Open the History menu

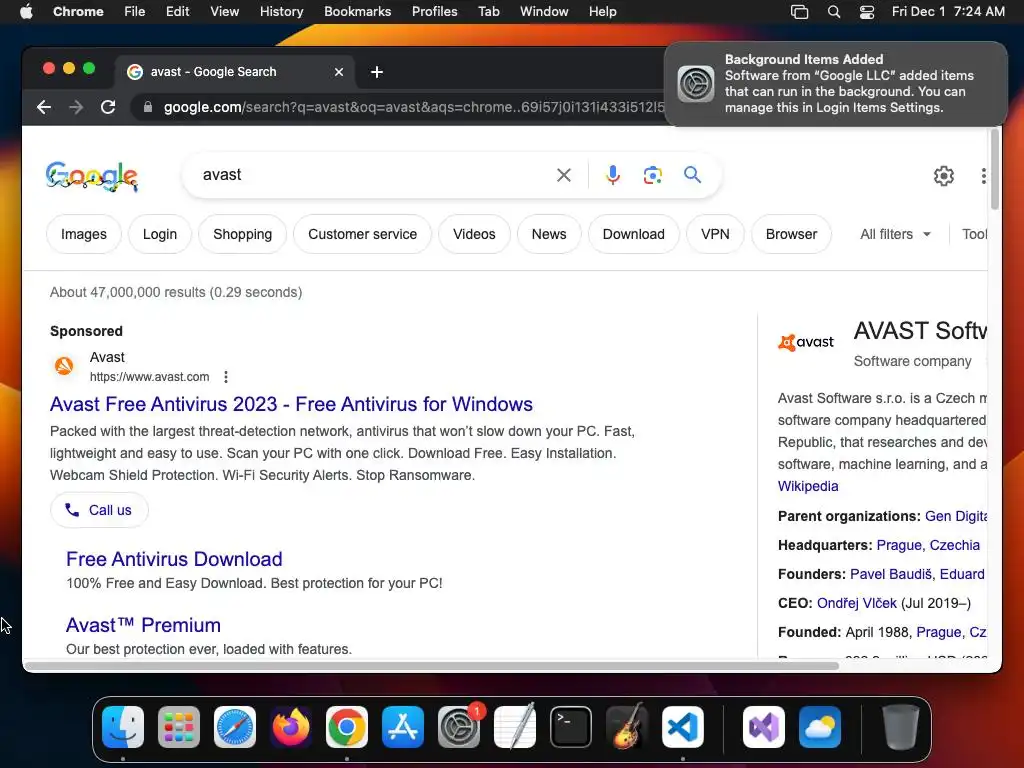(281, 12)
